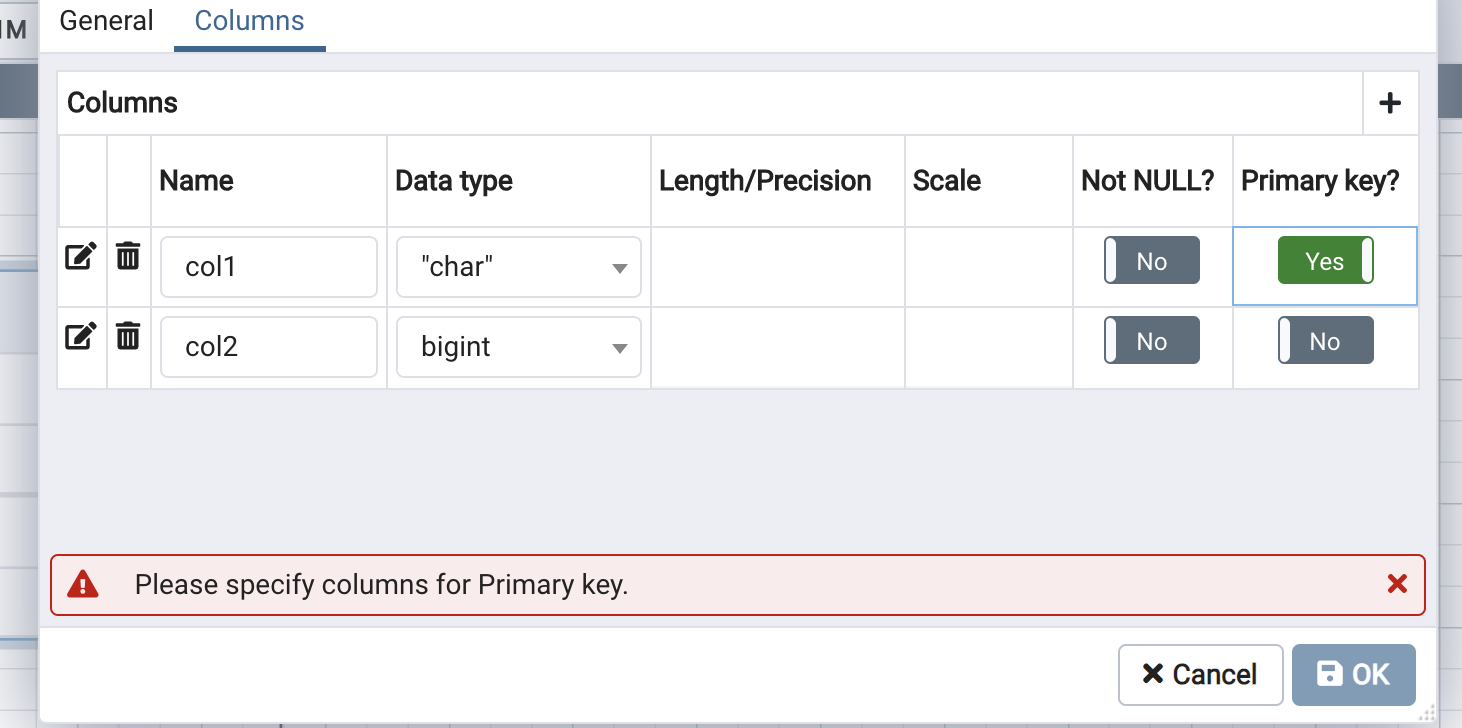Switch to the General tab

pos(106,21)
